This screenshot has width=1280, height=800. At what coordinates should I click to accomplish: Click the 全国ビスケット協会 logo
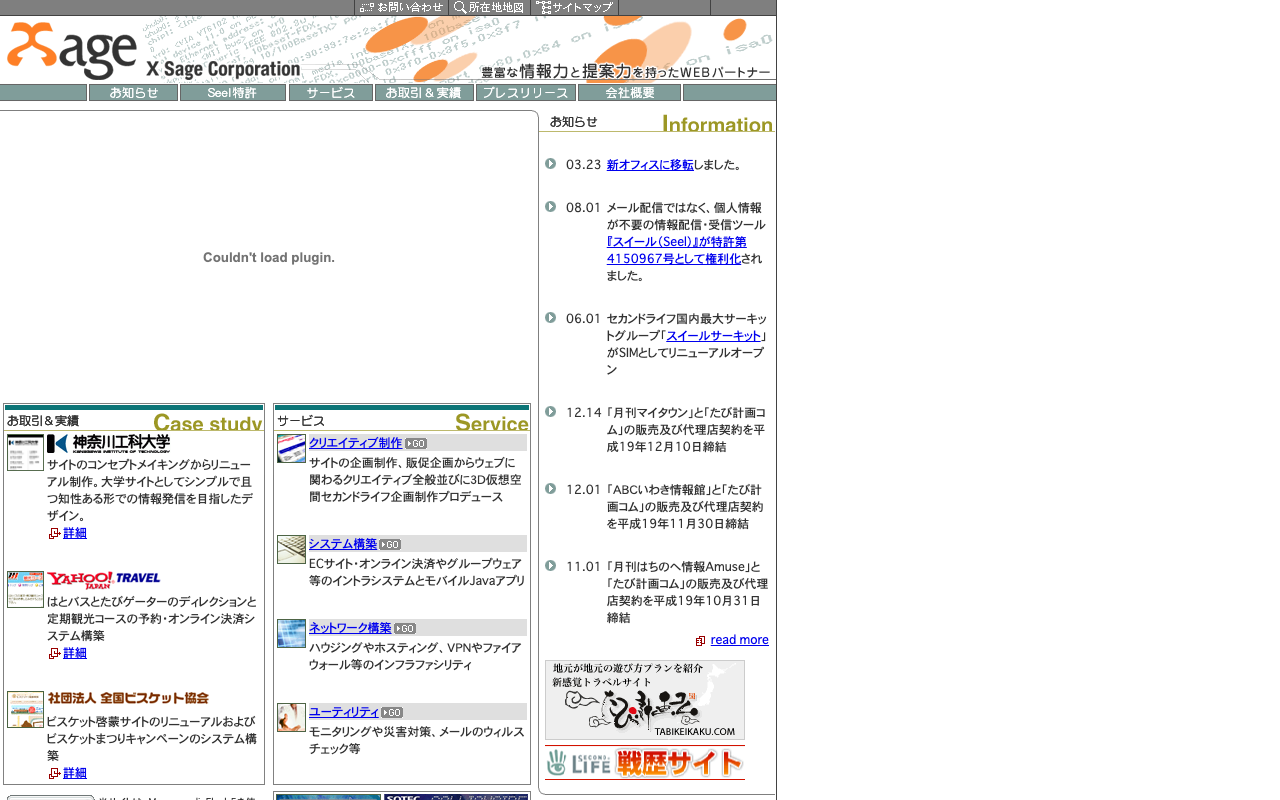click(x=128, y=698)
